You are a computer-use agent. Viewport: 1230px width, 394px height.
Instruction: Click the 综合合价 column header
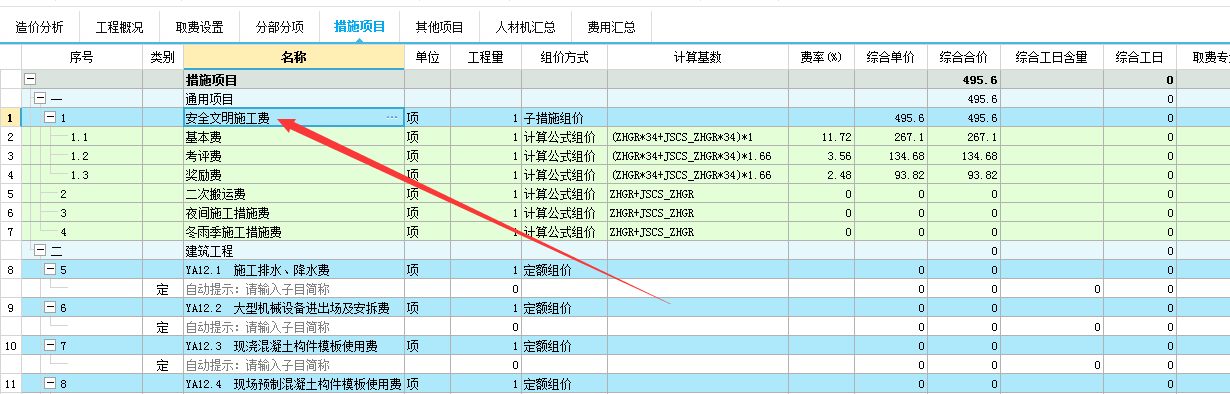click(964, 57)
